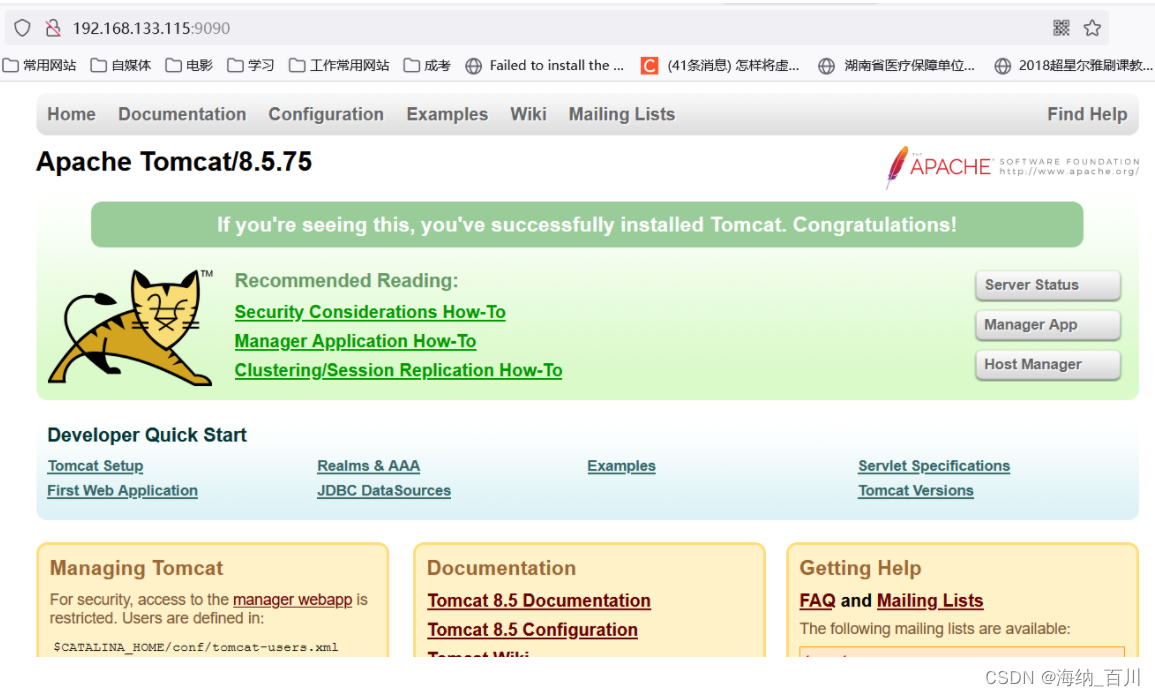The image size is (1155, 696).
Task: Click the Apache Tomcat/8.5.75 heading
Action: coord(174,161)
